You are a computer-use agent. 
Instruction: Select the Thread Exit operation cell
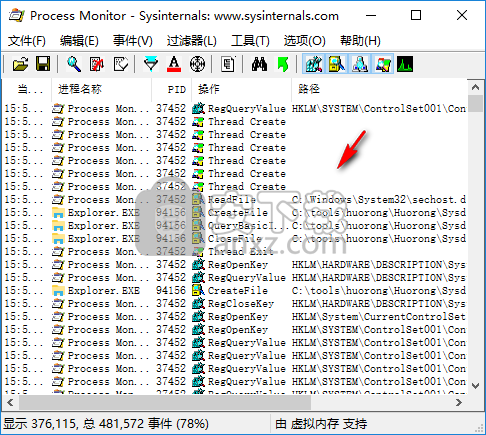tap(241, 252)
